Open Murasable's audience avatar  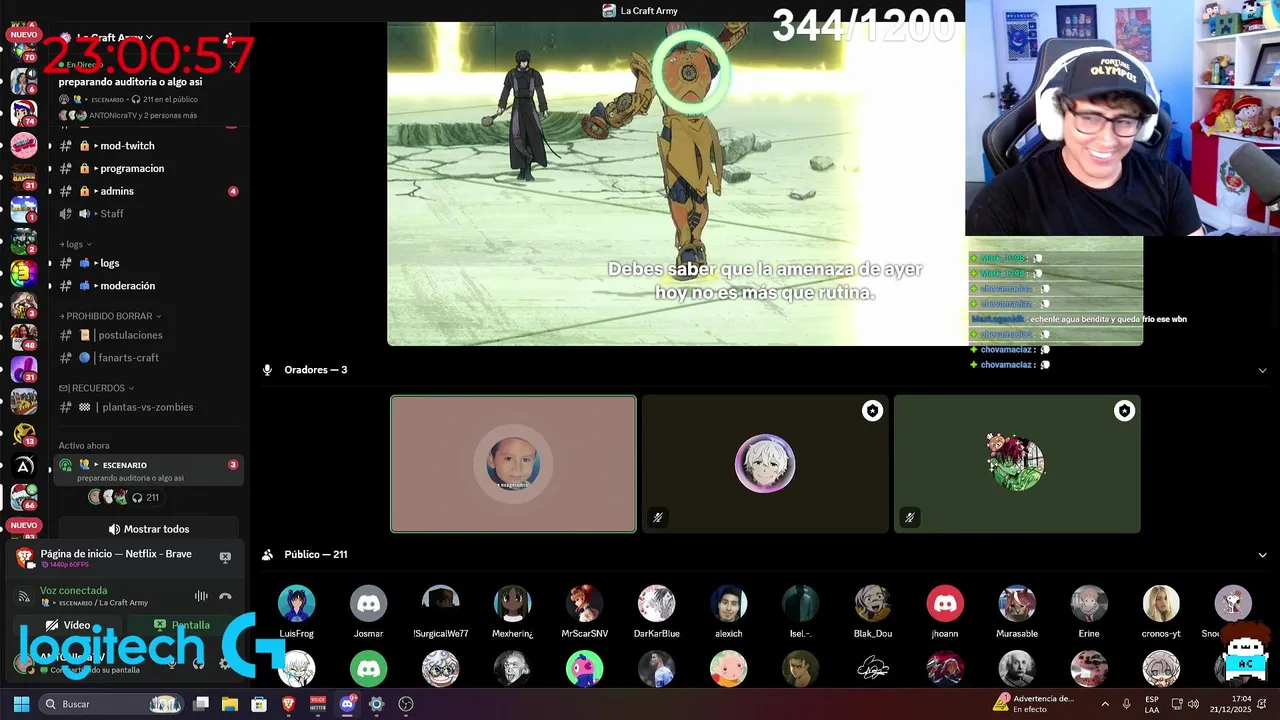tap(1016, 604)
